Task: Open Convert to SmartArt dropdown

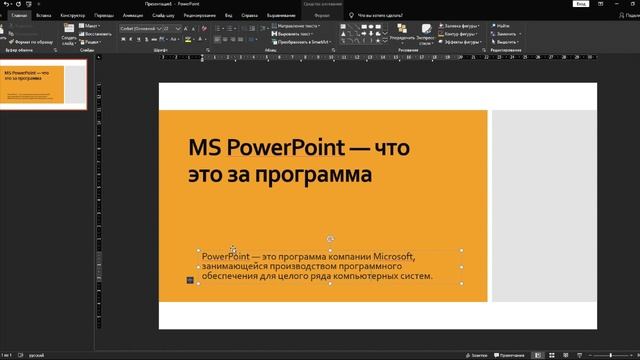Action: [x=302, y=42]
